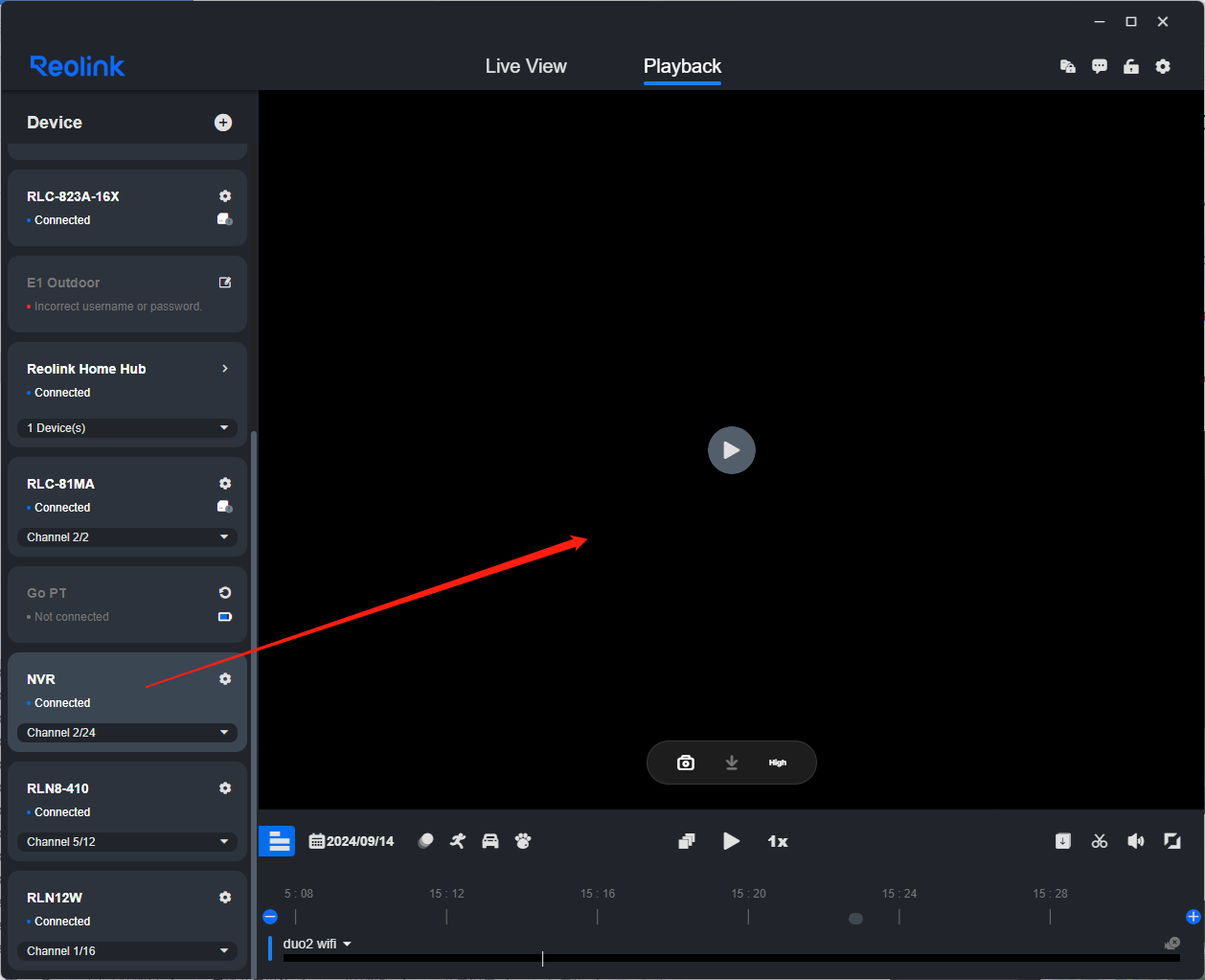Screen dimensions: 1205x980
Task: Toggle the timeline list view button
Action: 278,841
